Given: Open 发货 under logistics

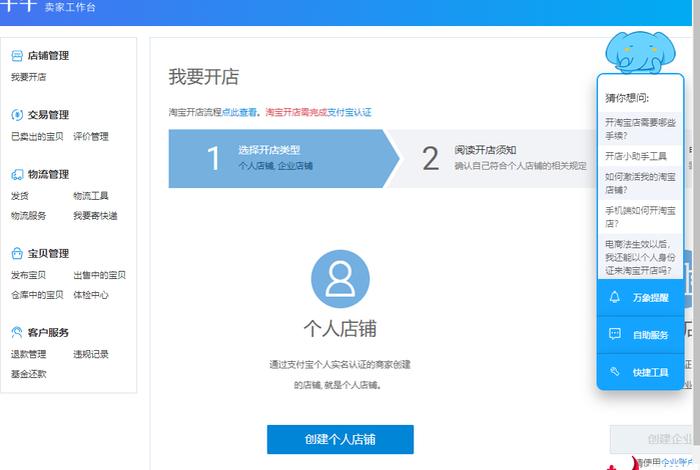Looking at the screenshot, I should 20,196.
